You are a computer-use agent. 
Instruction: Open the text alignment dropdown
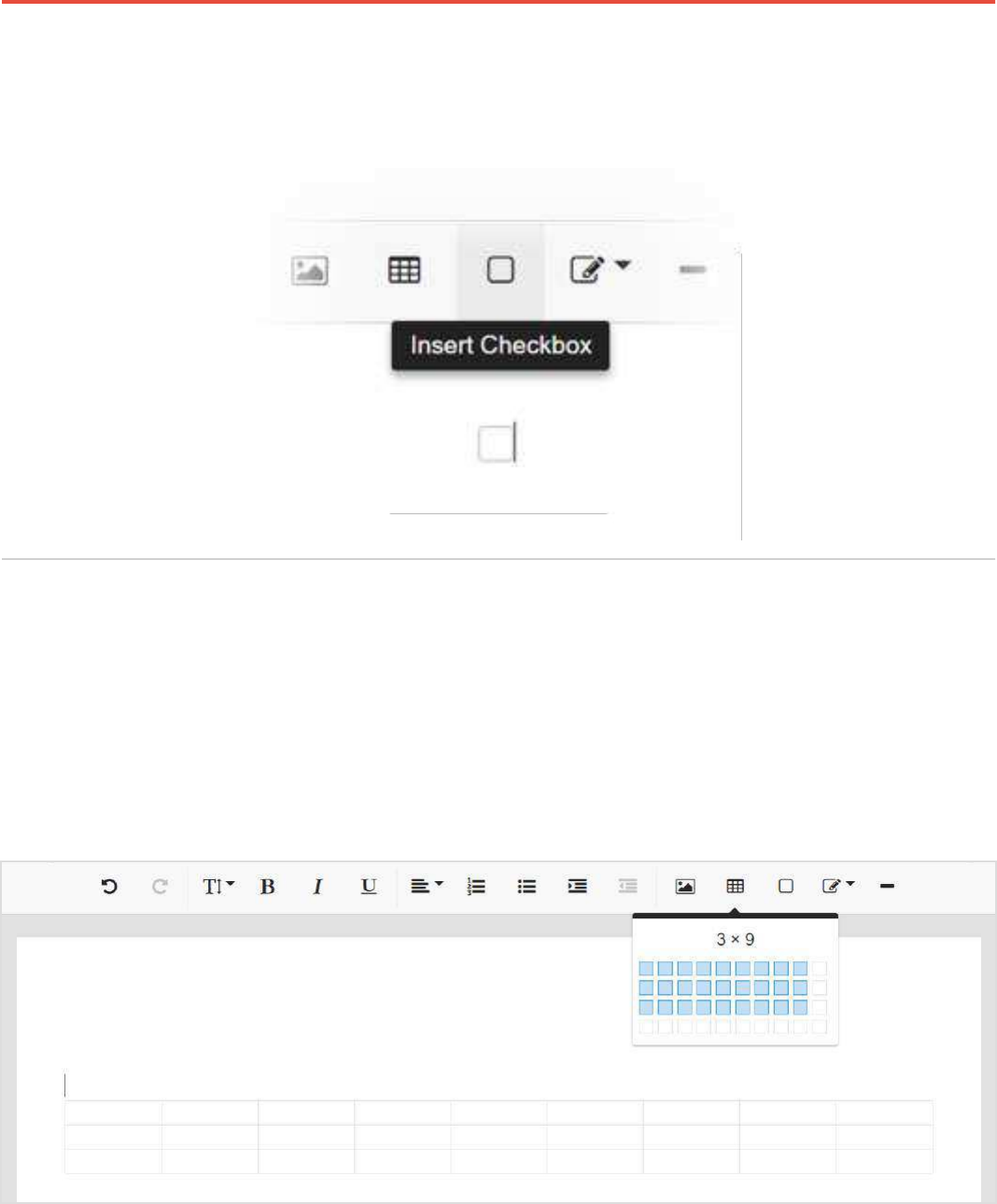[427, 887]
